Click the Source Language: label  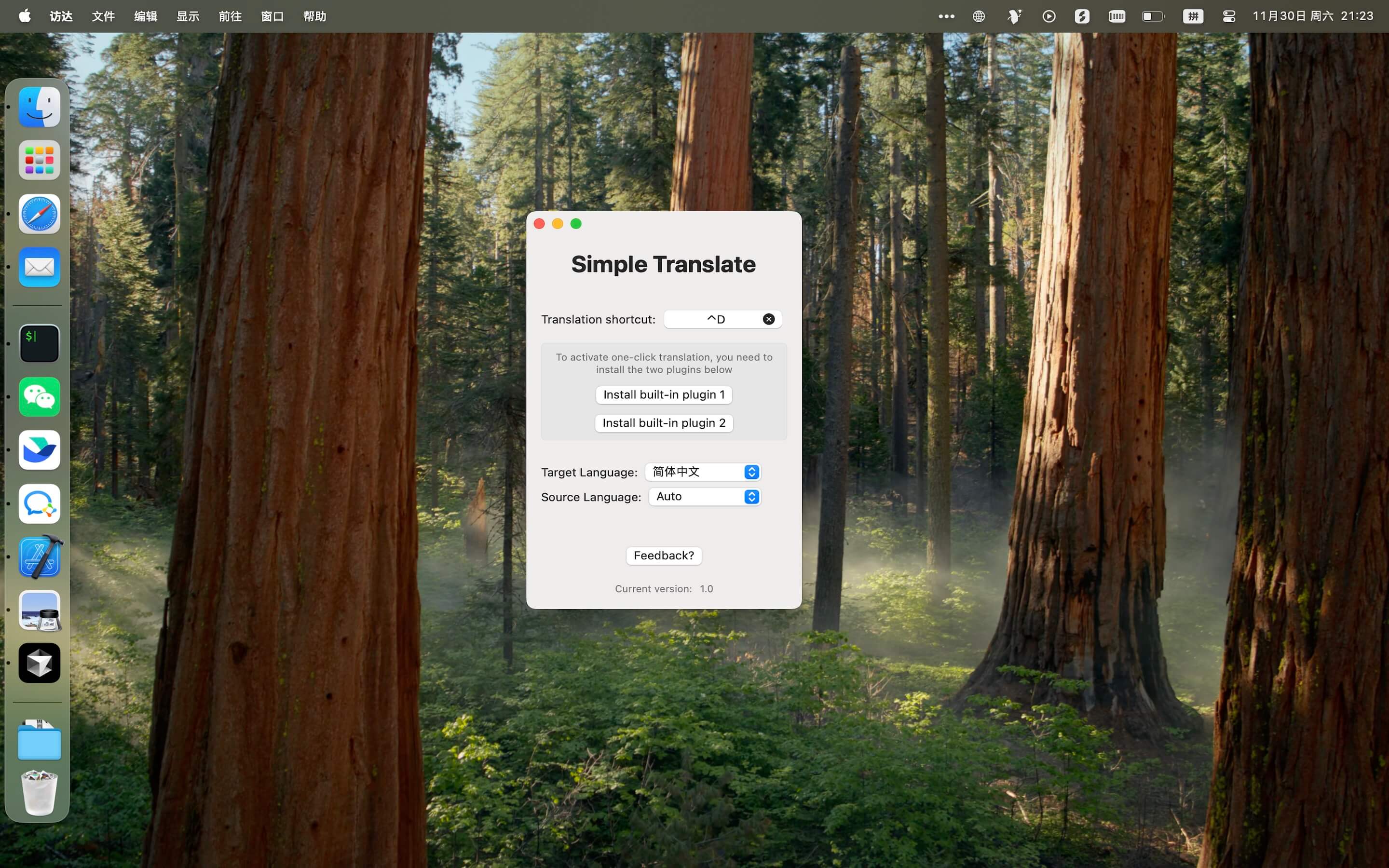click(591, 497)
